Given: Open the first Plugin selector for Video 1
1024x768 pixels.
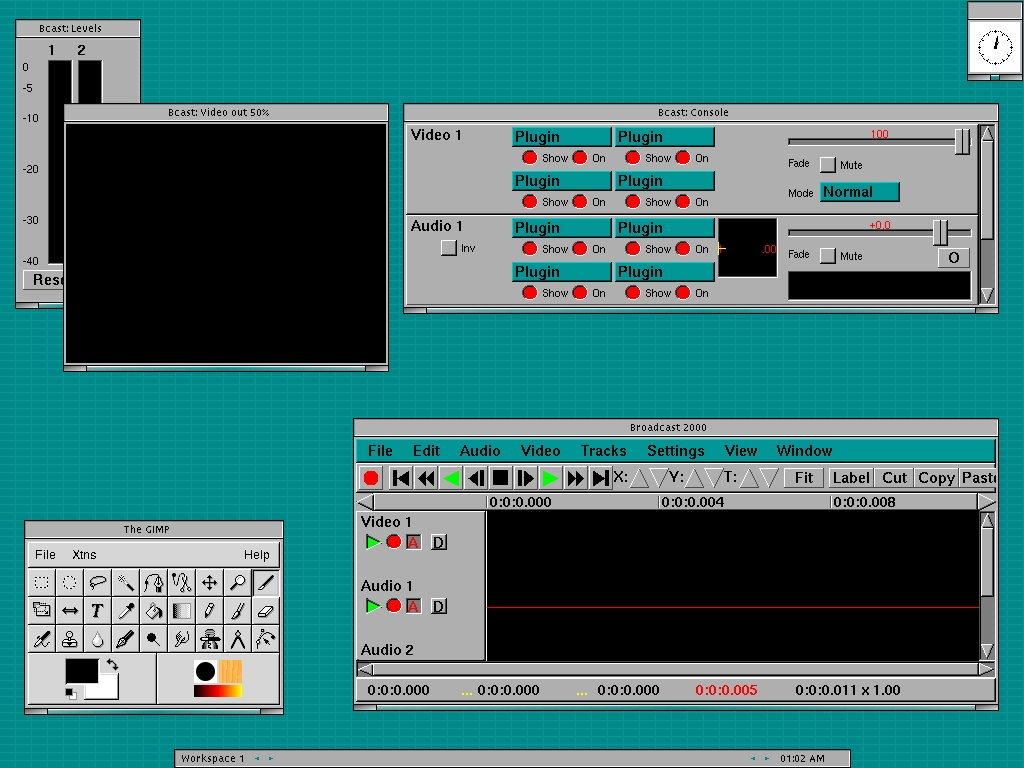Looking at the screenshot, I should (x=561, y=137).
